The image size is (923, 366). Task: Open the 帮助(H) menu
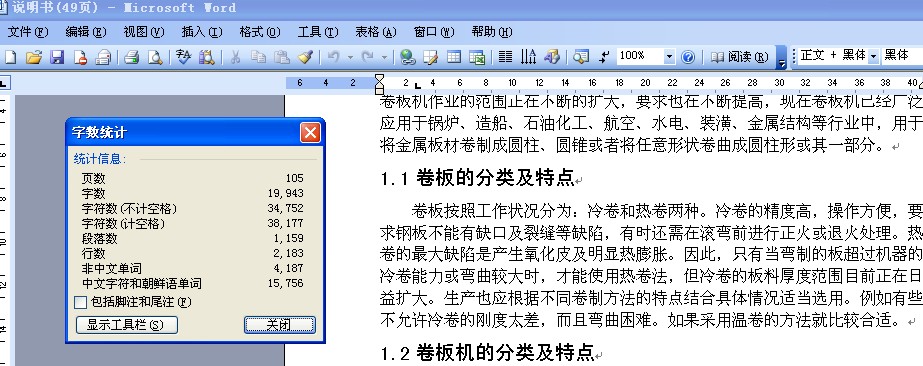492,32
